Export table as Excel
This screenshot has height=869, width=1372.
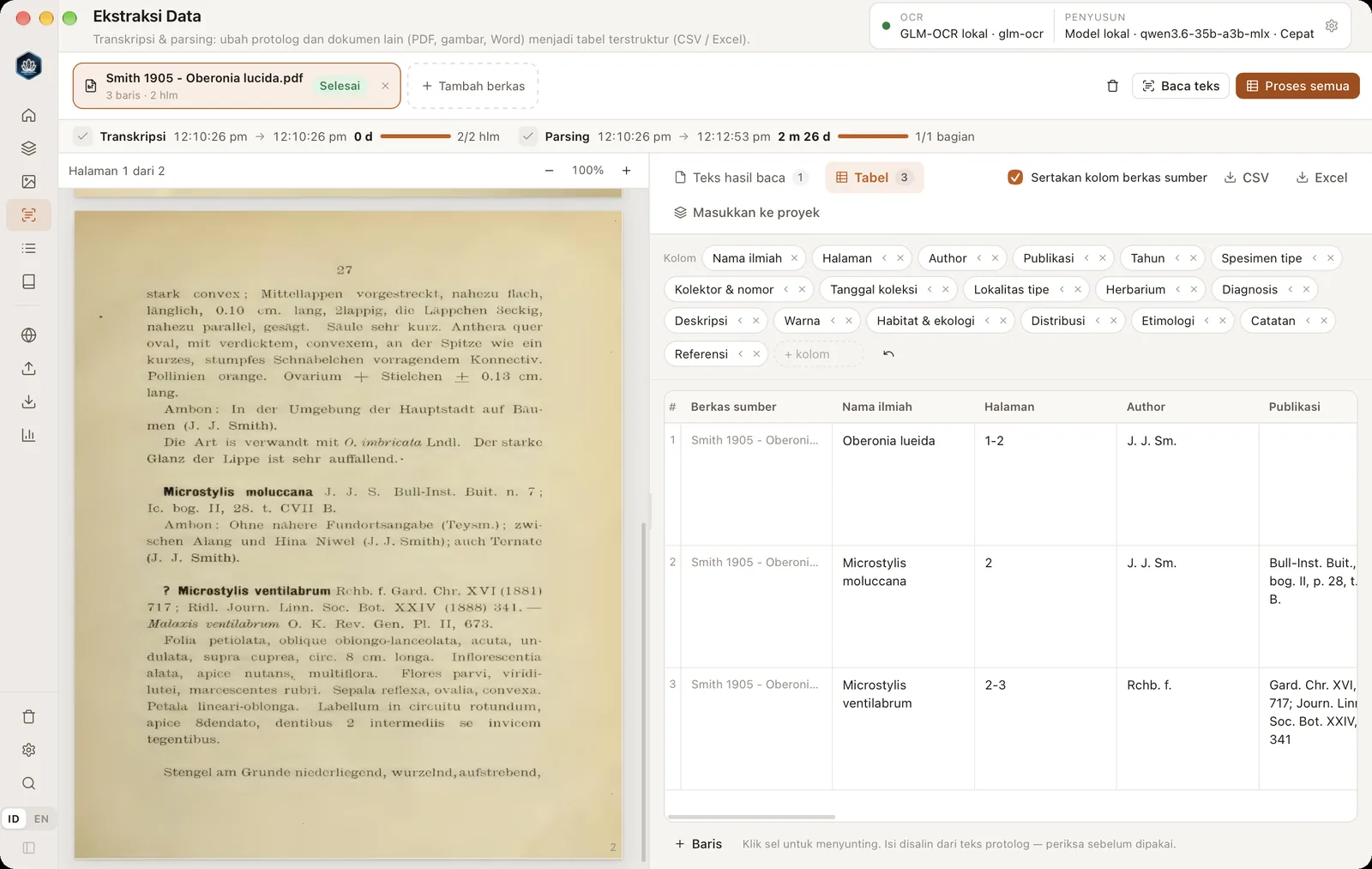tap(1321, 178)
